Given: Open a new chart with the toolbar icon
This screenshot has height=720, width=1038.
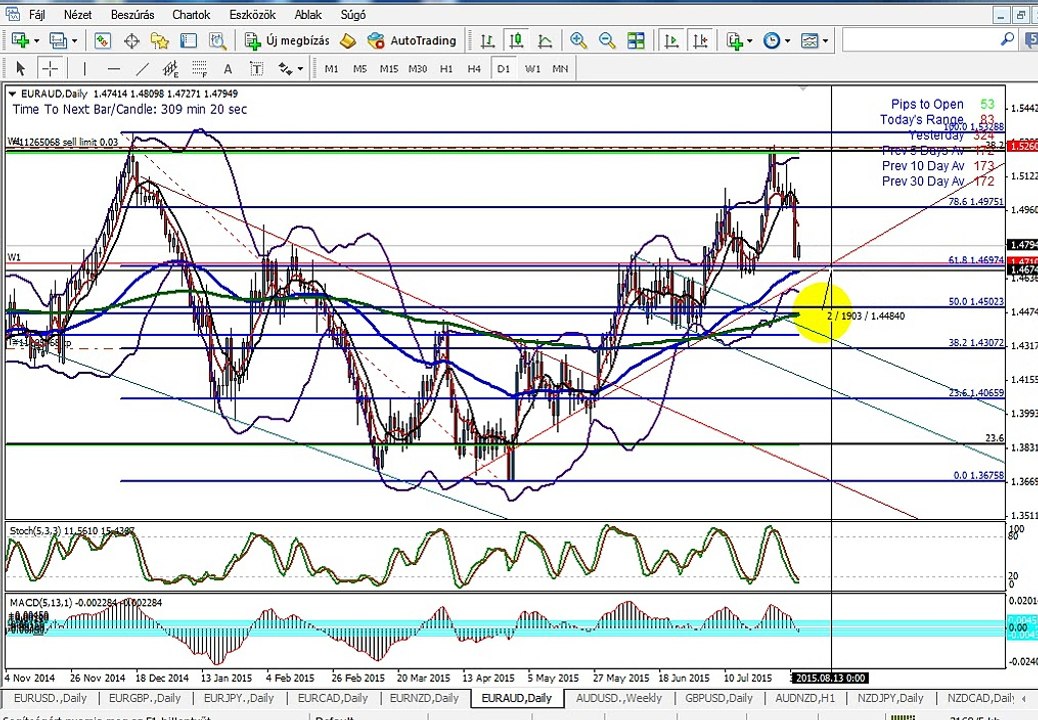Looking at the screenshot, I should (20, 41).
